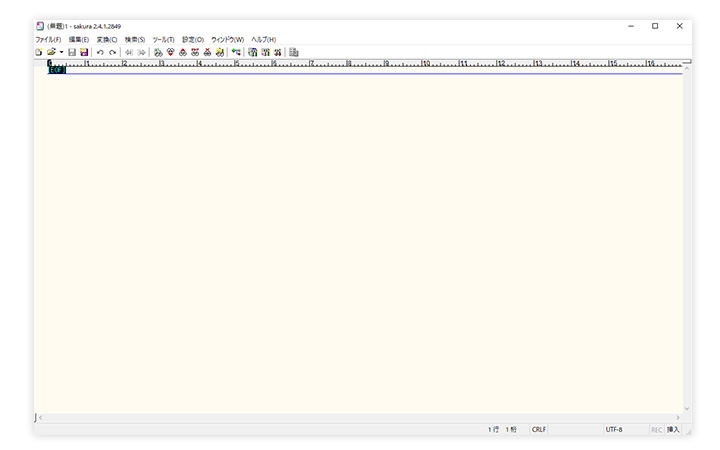Click the last icon on the toolbar
The image size is (720, 450).
tap(294, 52)
